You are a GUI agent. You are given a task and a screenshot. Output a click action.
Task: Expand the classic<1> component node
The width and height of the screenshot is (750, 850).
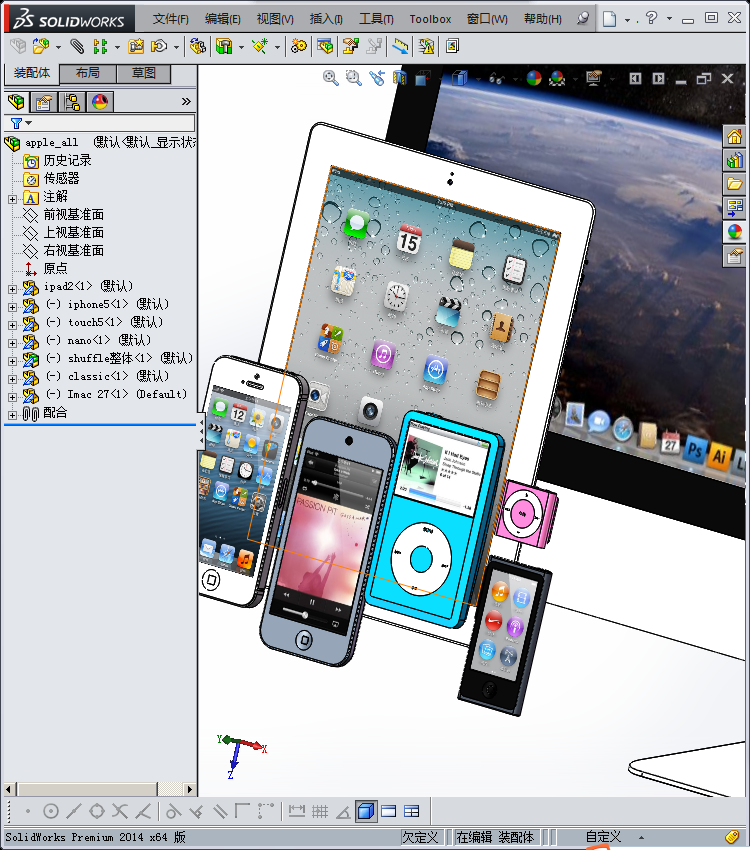coord(12,379)
